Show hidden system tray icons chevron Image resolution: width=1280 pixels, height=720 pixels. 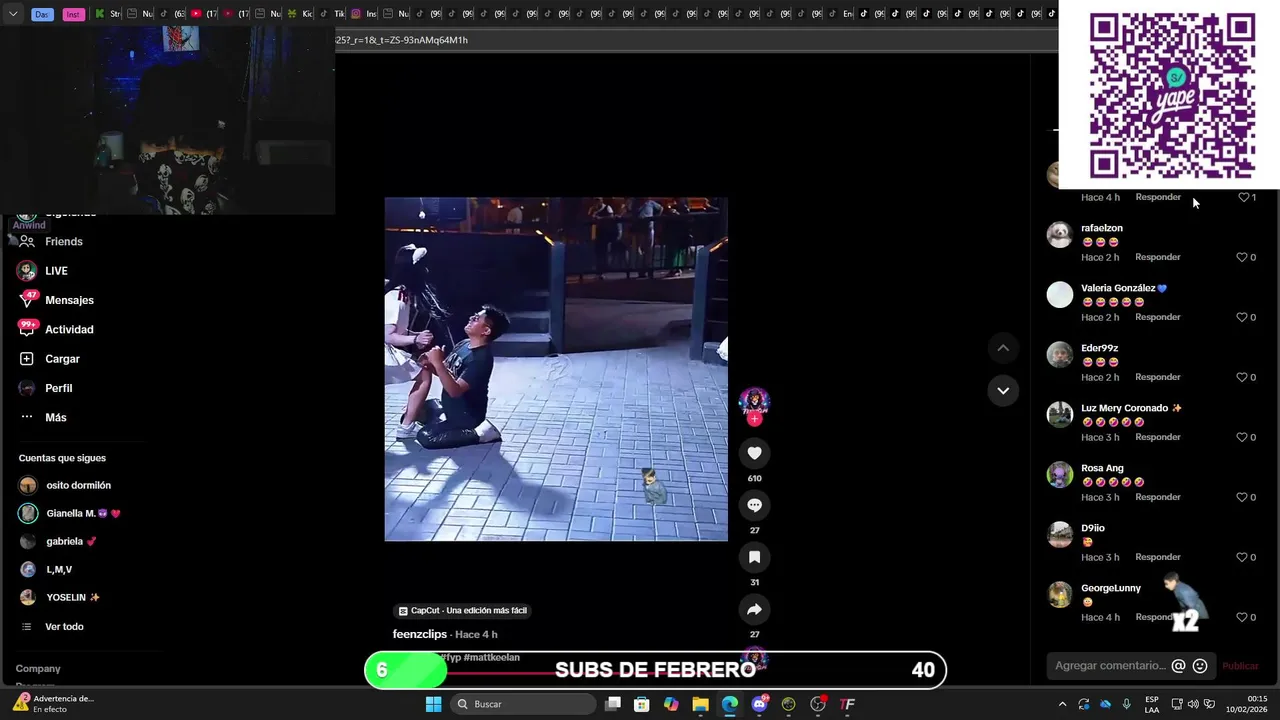tap(1062, 704)
